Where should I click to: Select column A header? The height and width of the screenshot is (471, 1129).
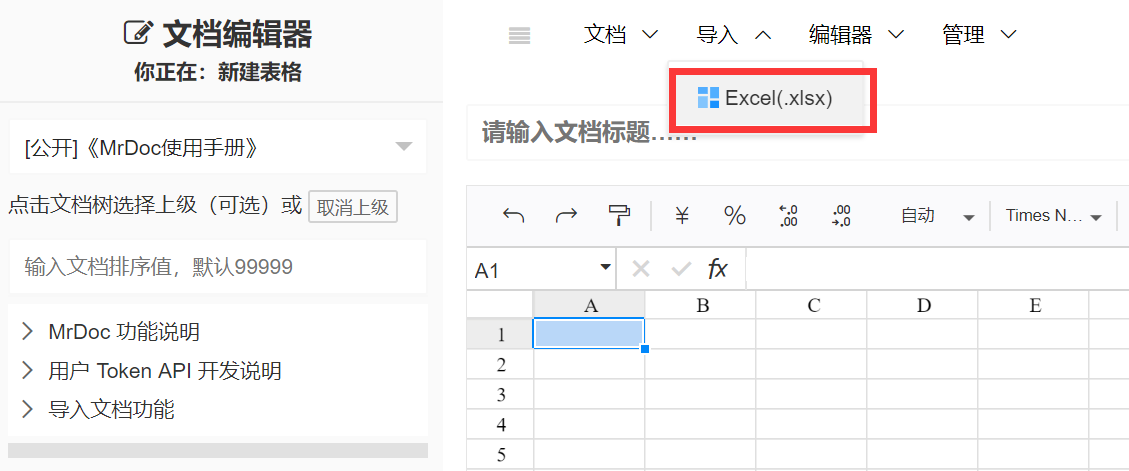(589, 305)
